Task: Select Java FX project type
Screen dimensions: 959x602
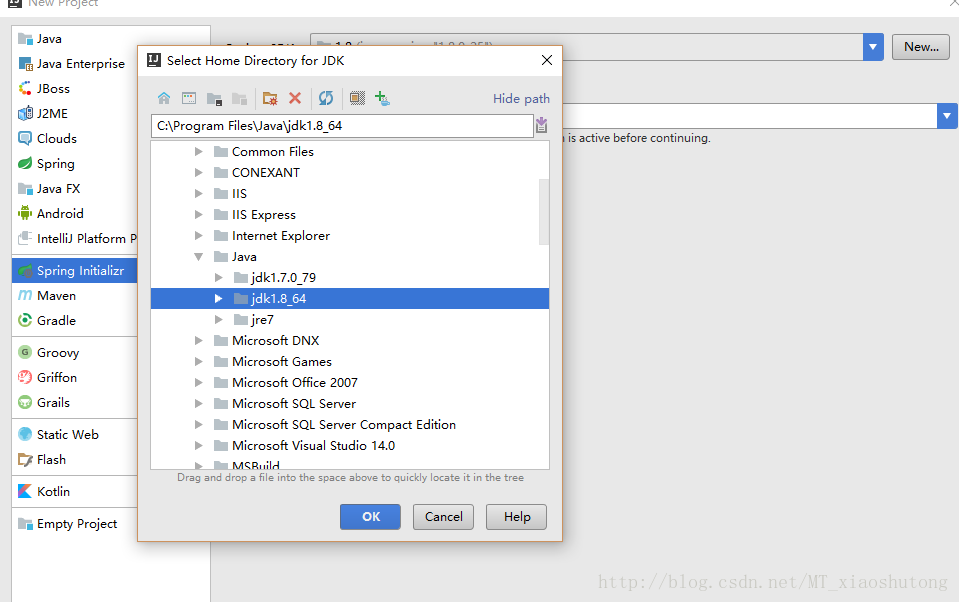Action: [x=73, y=188]
